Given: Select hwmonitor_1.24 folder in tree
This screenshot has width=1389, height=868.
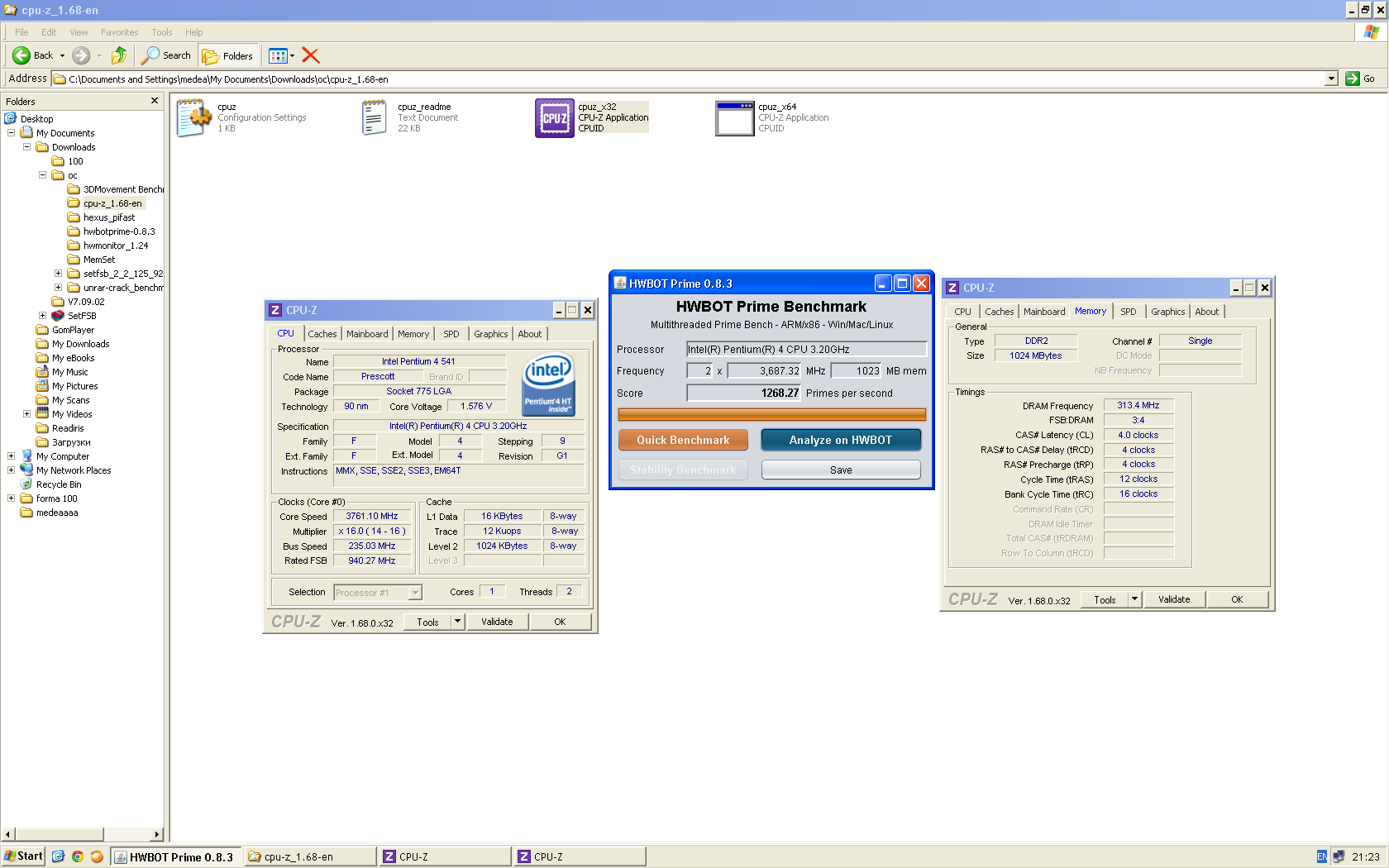Looking at the screenshot, I should point(108,246).
